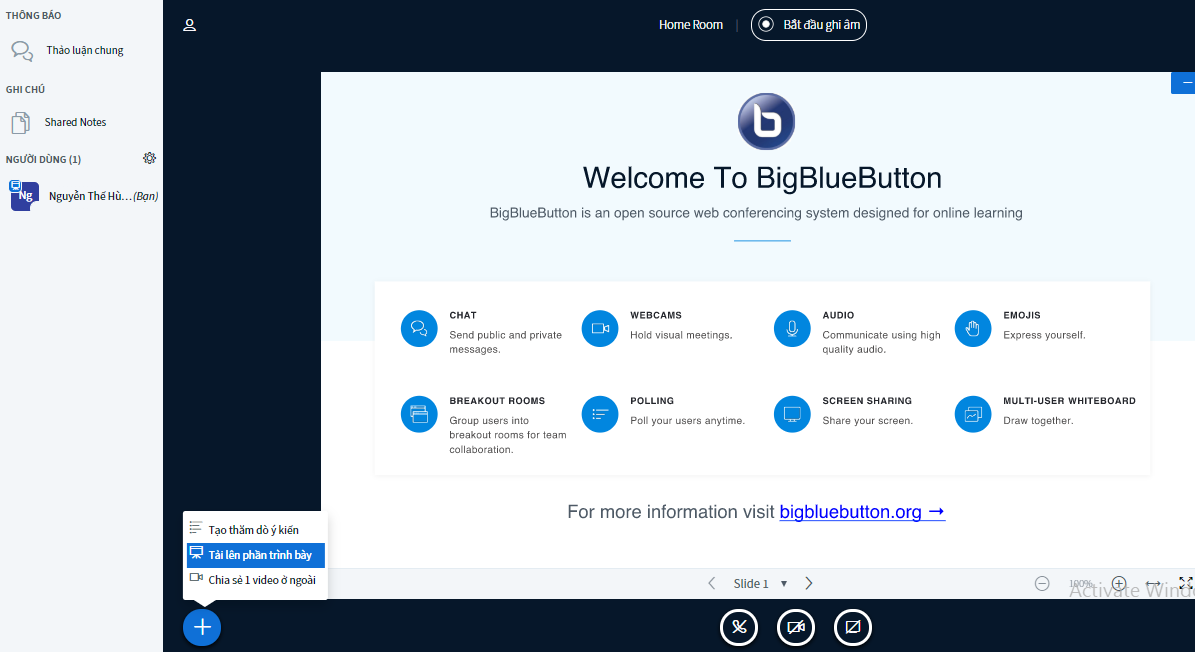Select Chia sẻ 1 video ở ngoài item

pyautogui.click(x=255, y=580)
